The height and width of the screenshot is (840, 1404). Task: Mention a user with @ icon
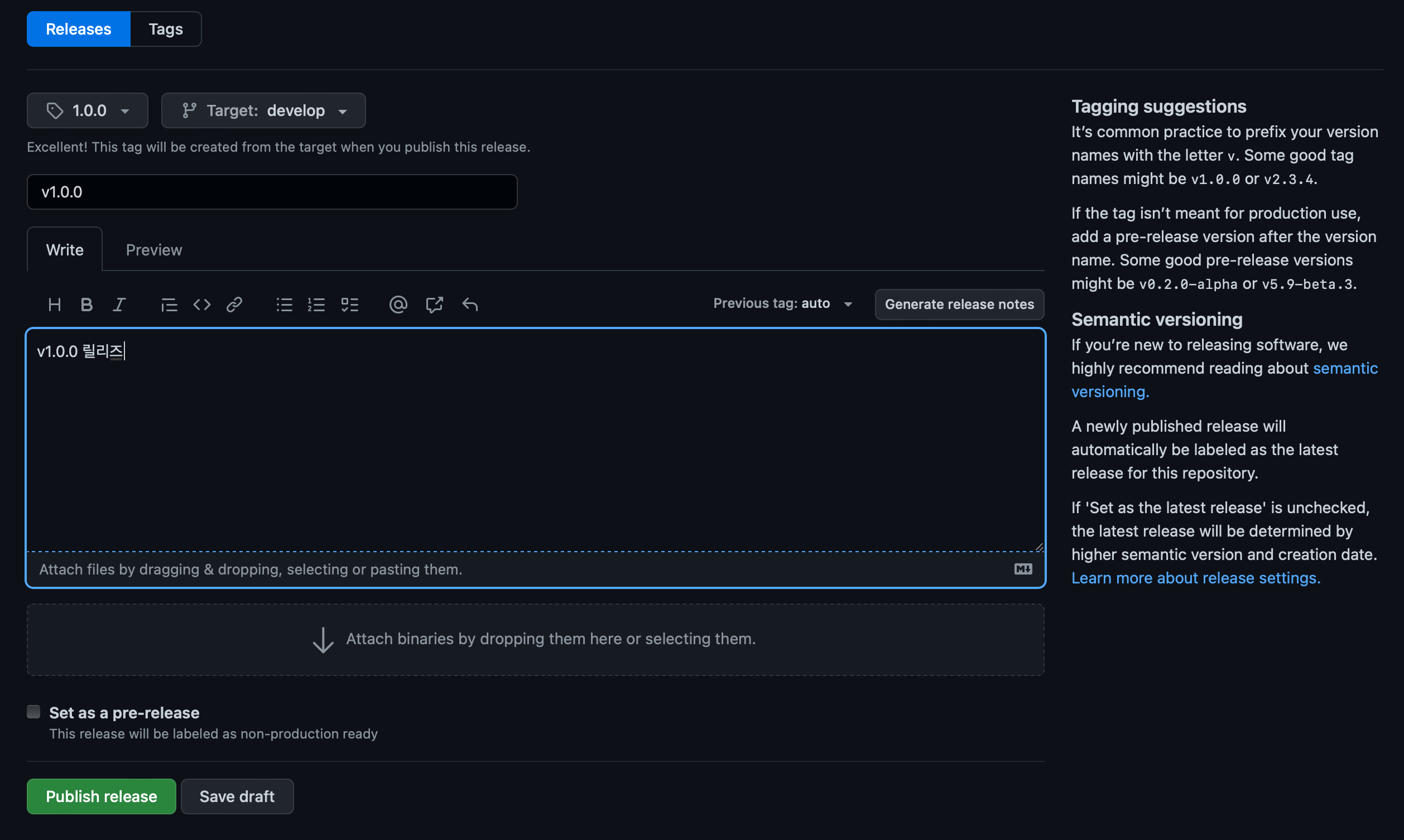click(398, 305)
